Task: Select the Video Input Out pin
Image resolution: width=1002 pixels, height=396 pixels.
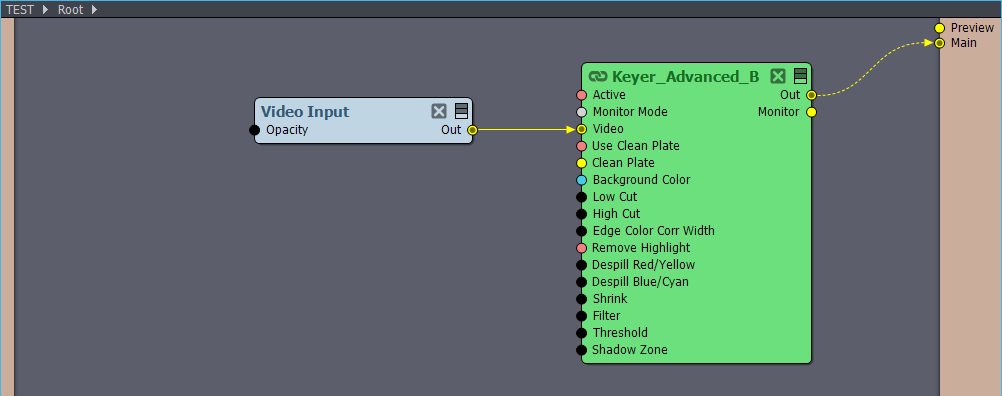Action: pos(472,130)
